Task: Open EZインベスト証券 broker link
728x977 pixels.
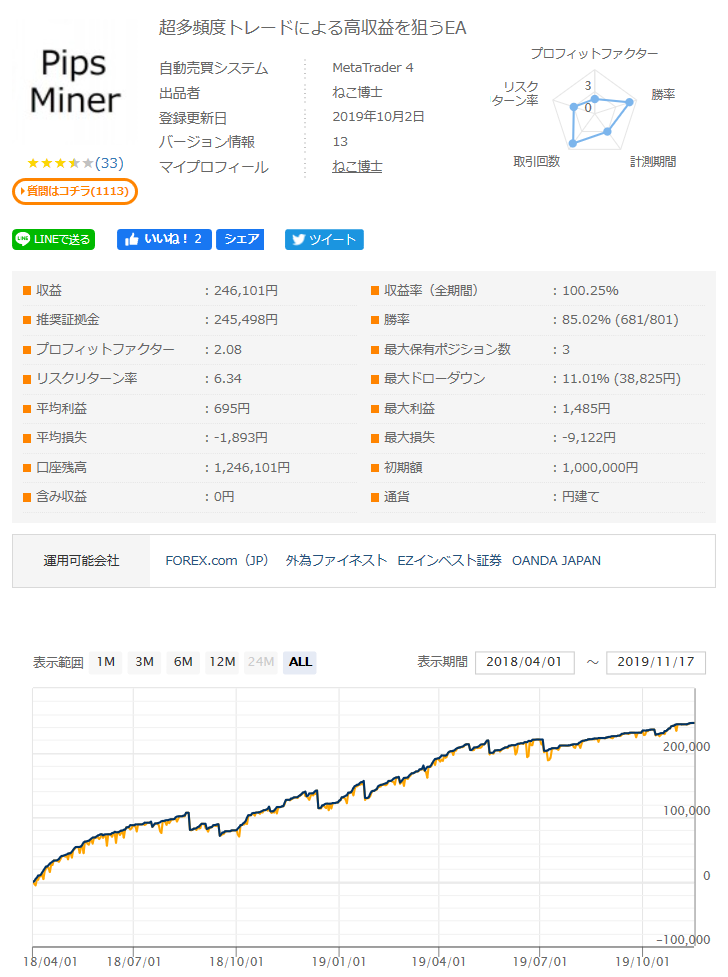Action: 449,560
